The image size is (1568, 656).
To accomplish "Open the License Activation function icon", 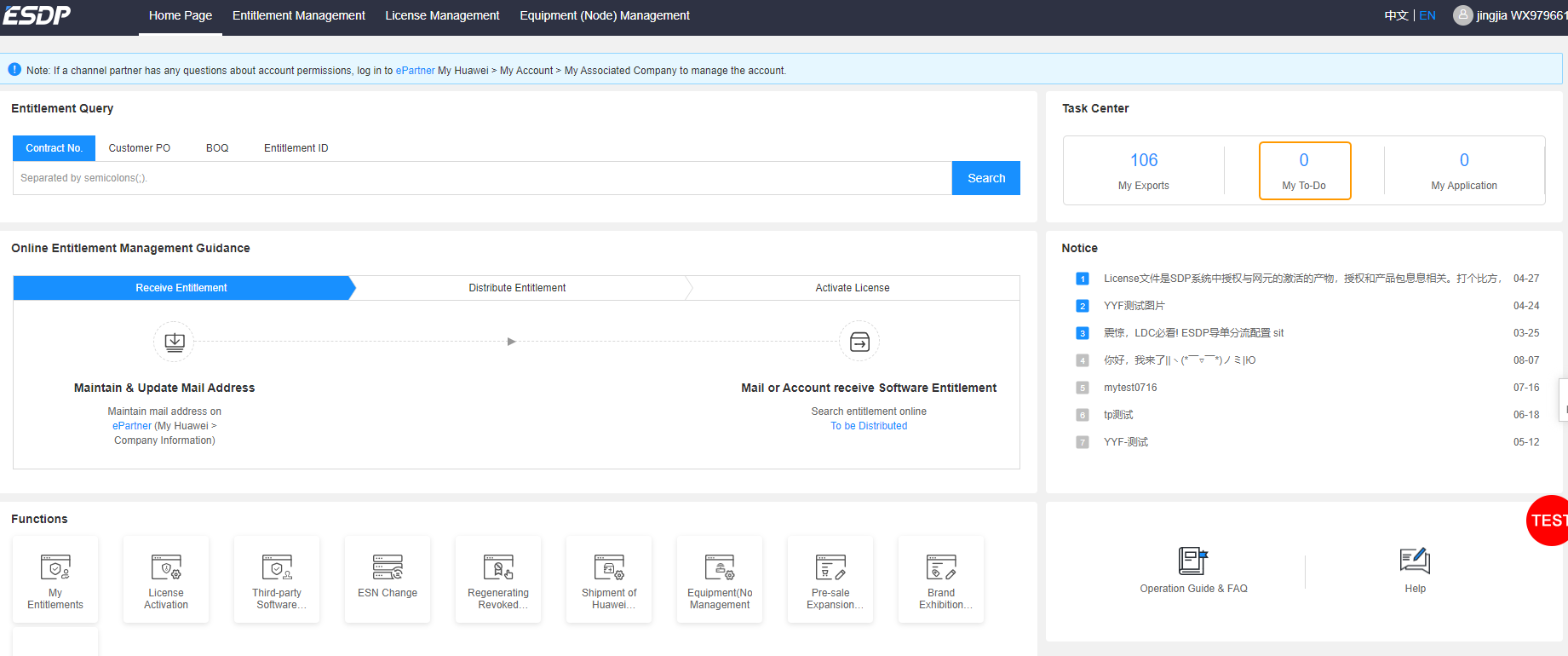I will coord(166,568).
